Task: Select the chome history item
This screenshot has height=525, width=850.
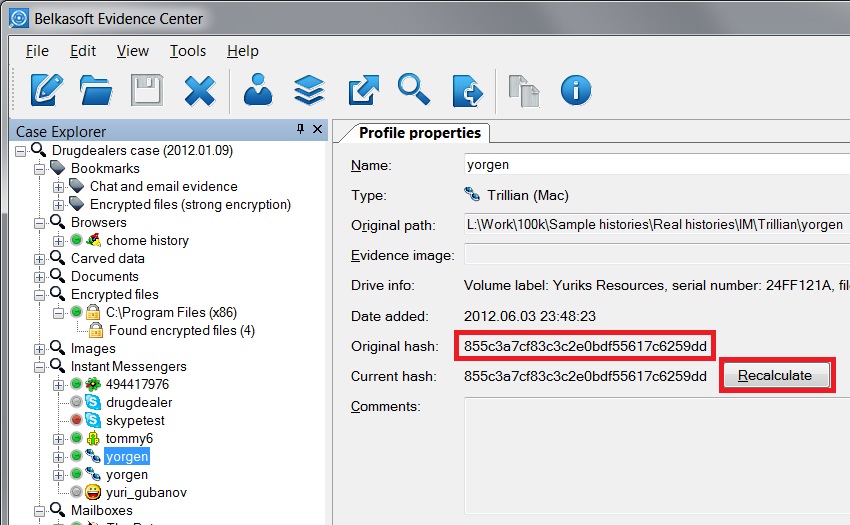Action: tap(147, 240)
